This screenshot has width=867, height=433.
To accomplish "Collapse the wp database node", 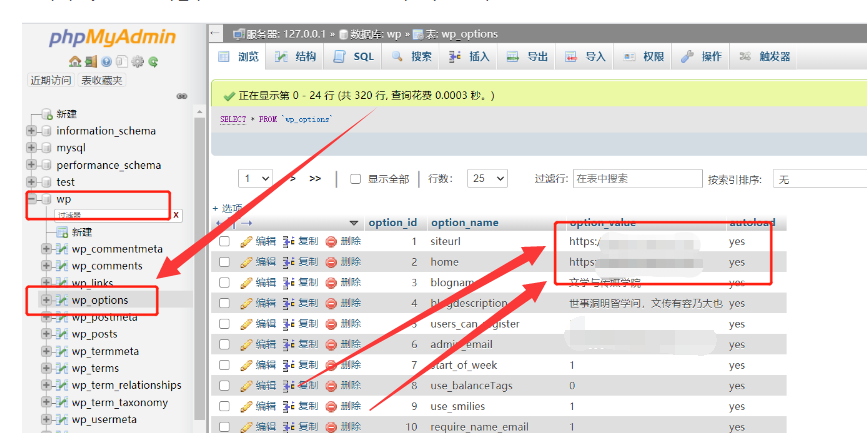I will [x=32, y=199].
